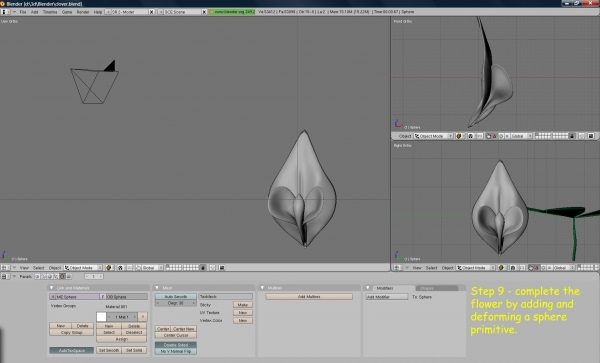Click Copy Group under Vertex Groups
This screenshot has width=600, height=363.
pos(72,332)
